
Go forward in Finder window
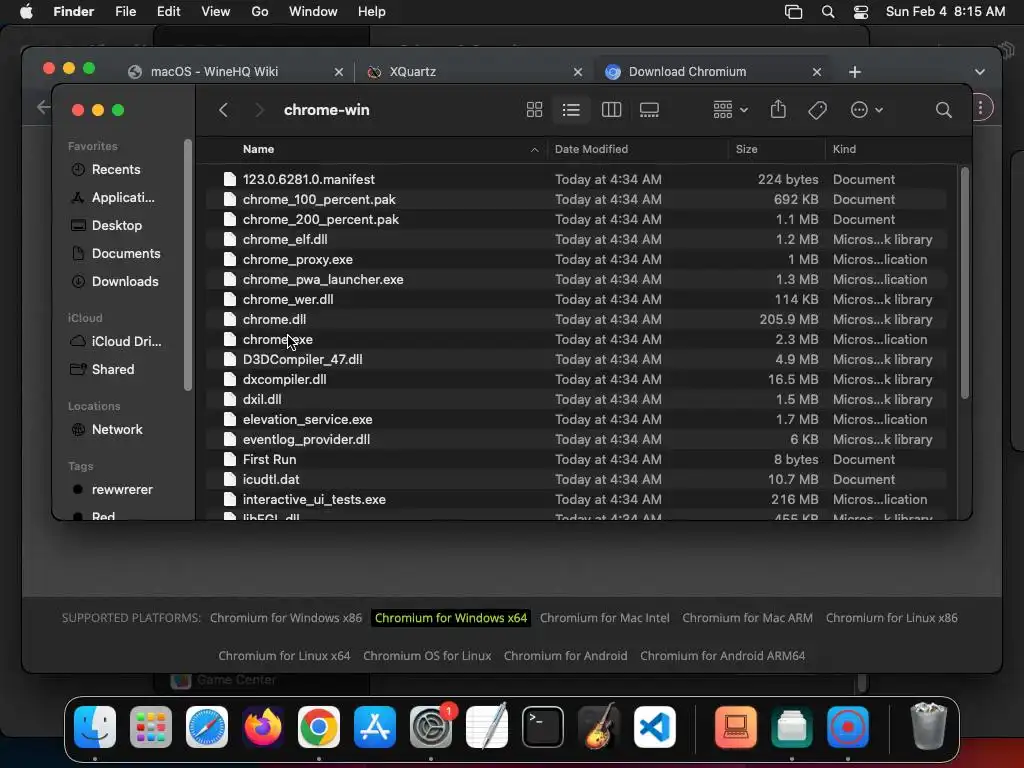tap(259, 110)
